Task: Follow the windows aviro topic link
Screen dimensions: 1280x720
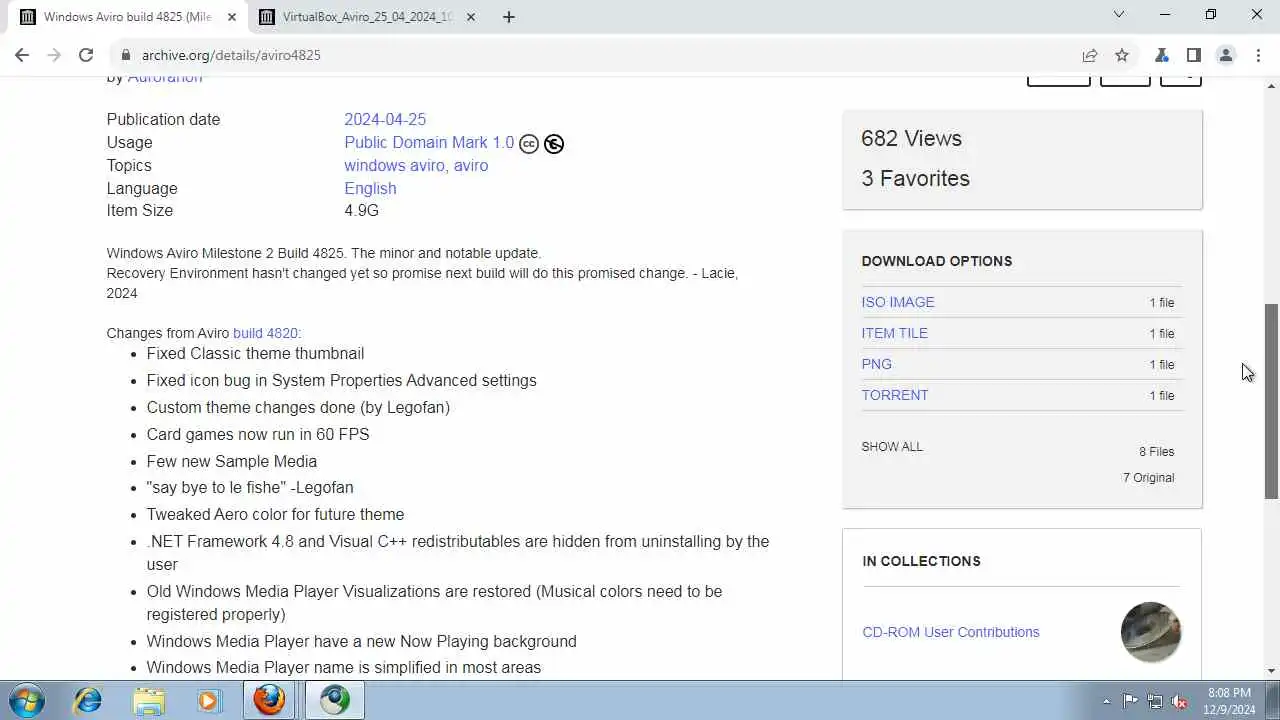Action: click(x=394, y=165)
